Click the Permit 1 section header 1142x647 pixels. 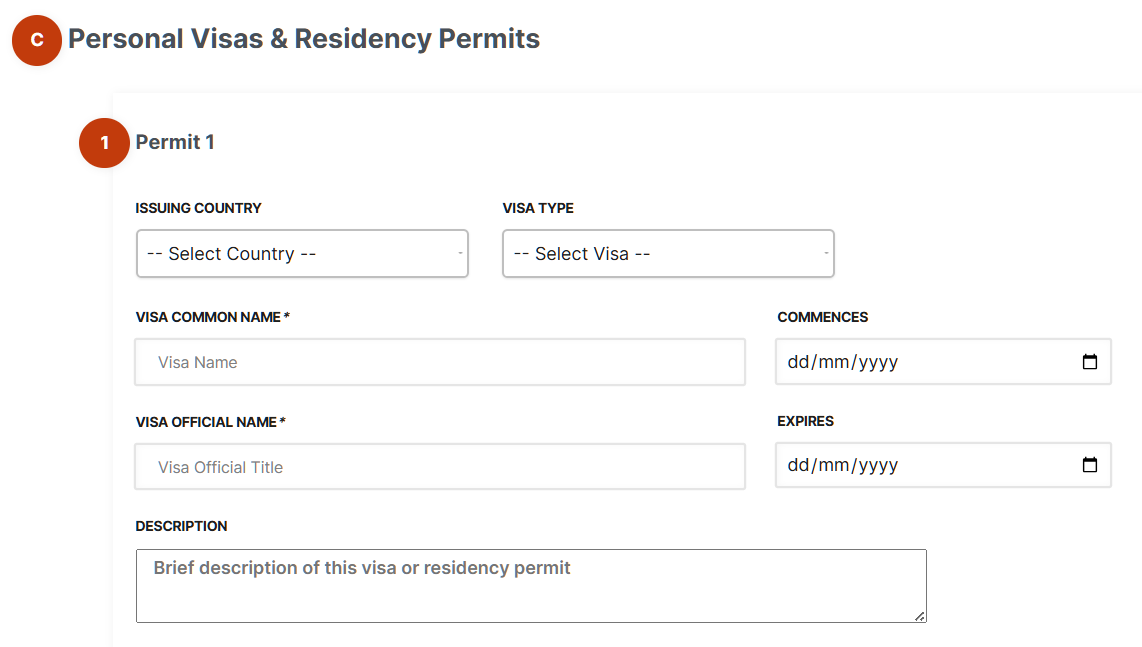[x=175, y=142]
